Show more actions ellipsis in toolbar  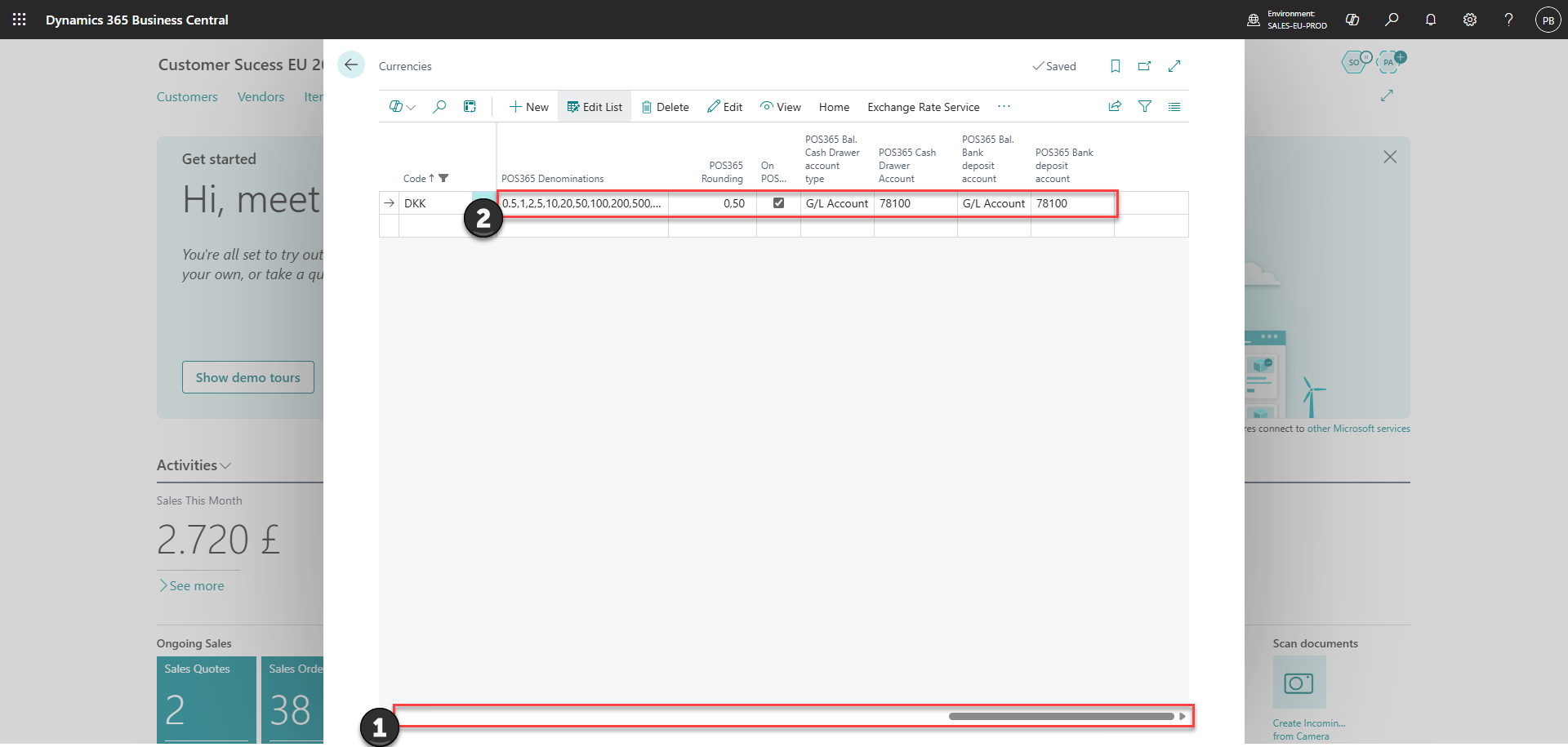coord(1004,106)
